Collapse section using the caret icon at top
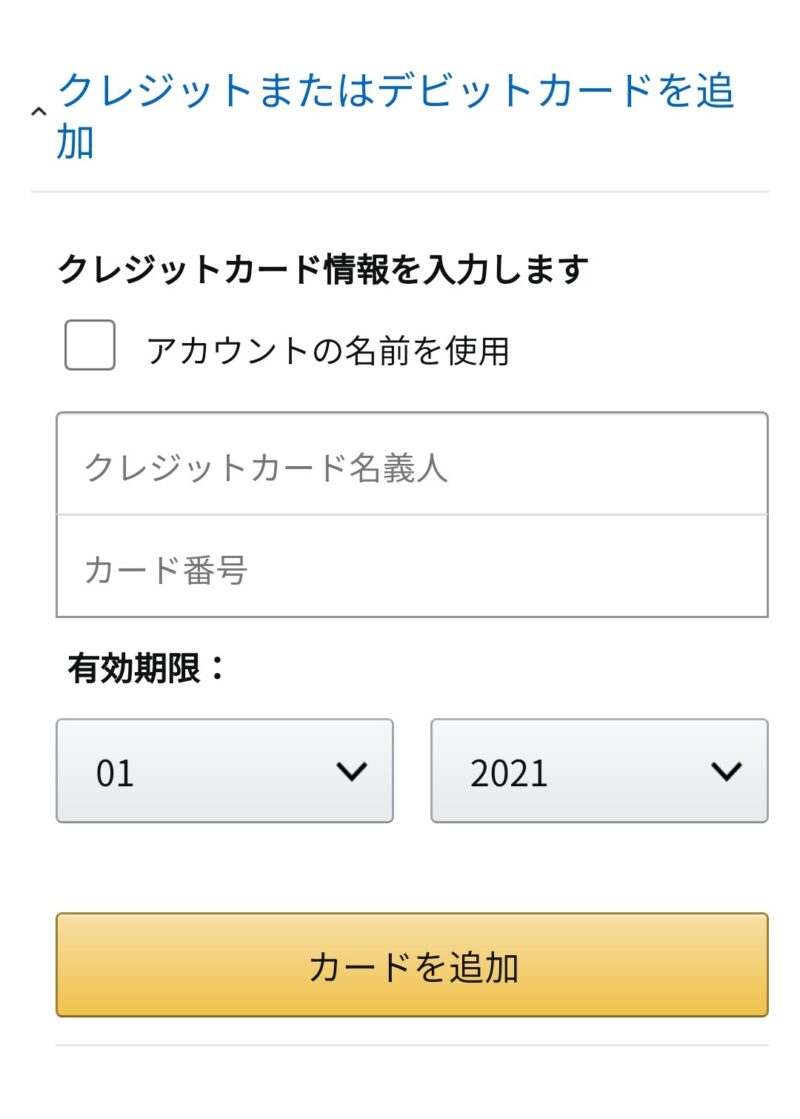 point(39,111)
